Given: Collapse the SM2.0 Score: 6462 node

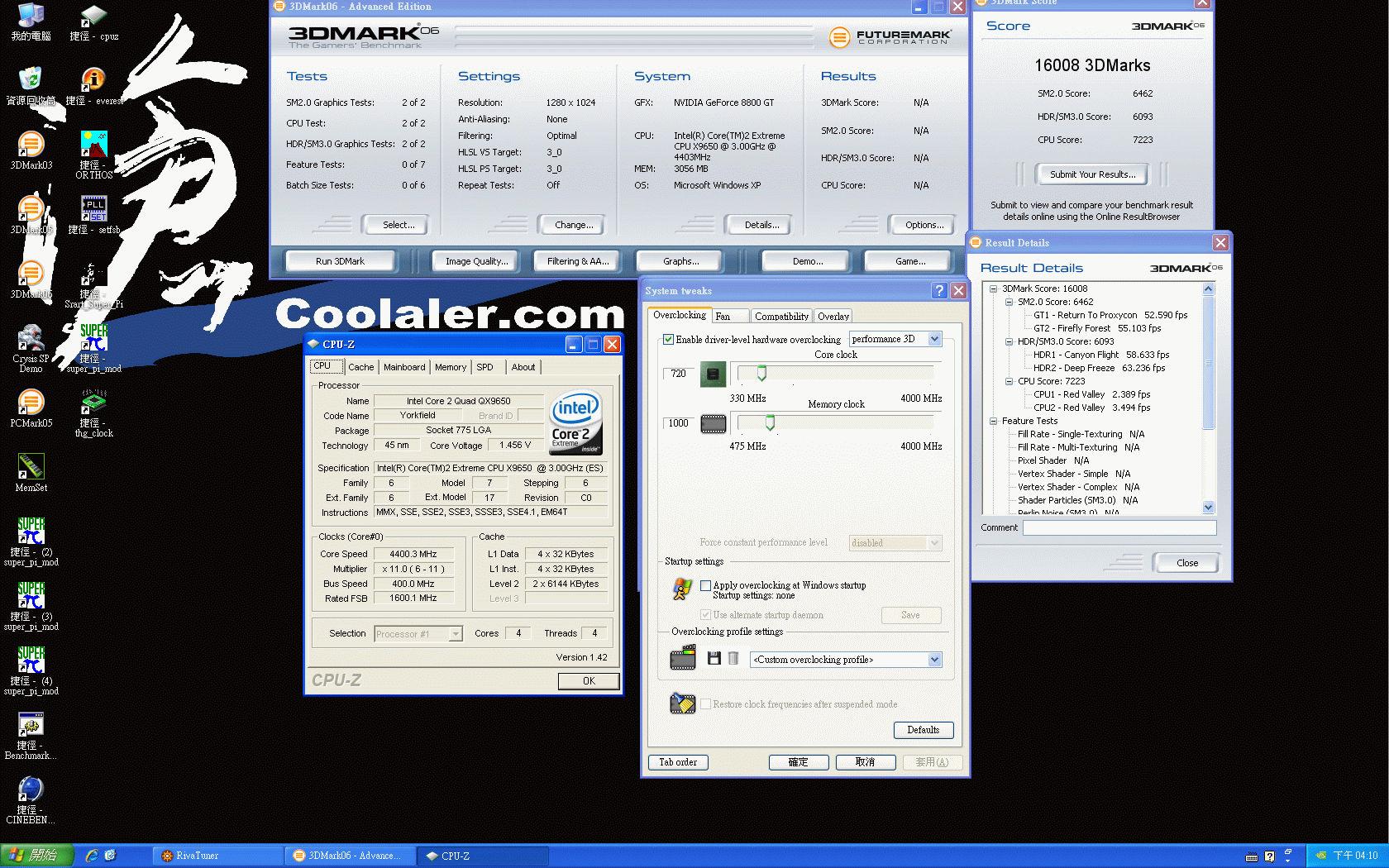Looking at the screenshot, I should click(1009, 302).
